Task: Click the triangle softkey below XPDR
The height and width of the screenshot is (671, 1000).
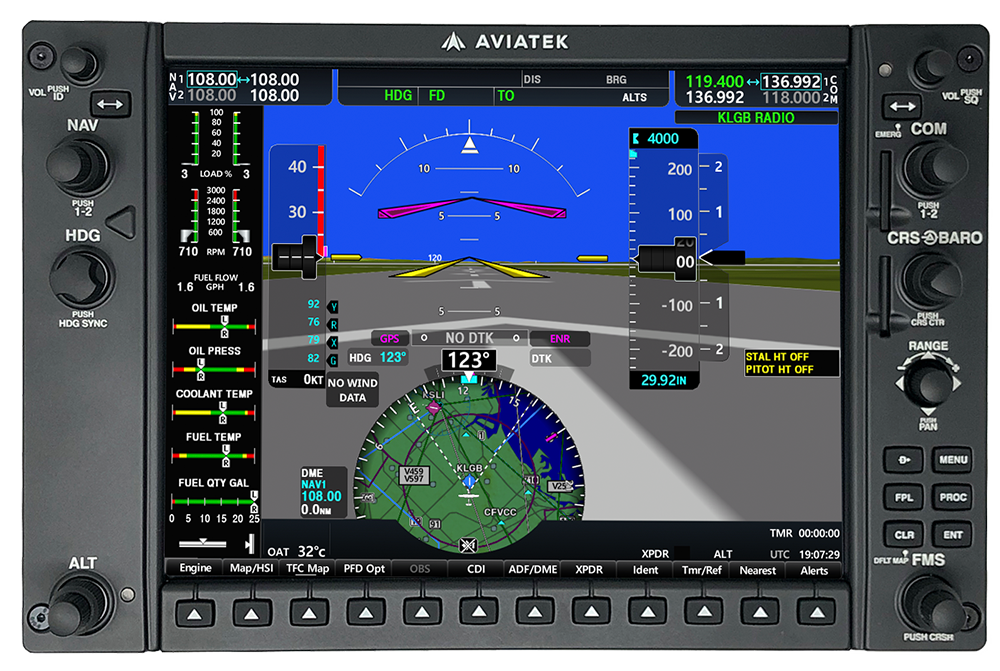Action: pyautogui.click(x=591, y=612)
